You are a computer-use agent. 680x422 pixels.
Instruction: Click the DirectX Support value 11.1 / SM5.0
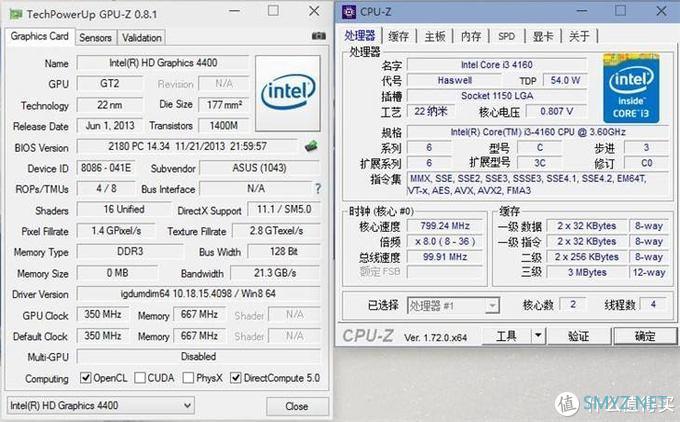point(284,209)
